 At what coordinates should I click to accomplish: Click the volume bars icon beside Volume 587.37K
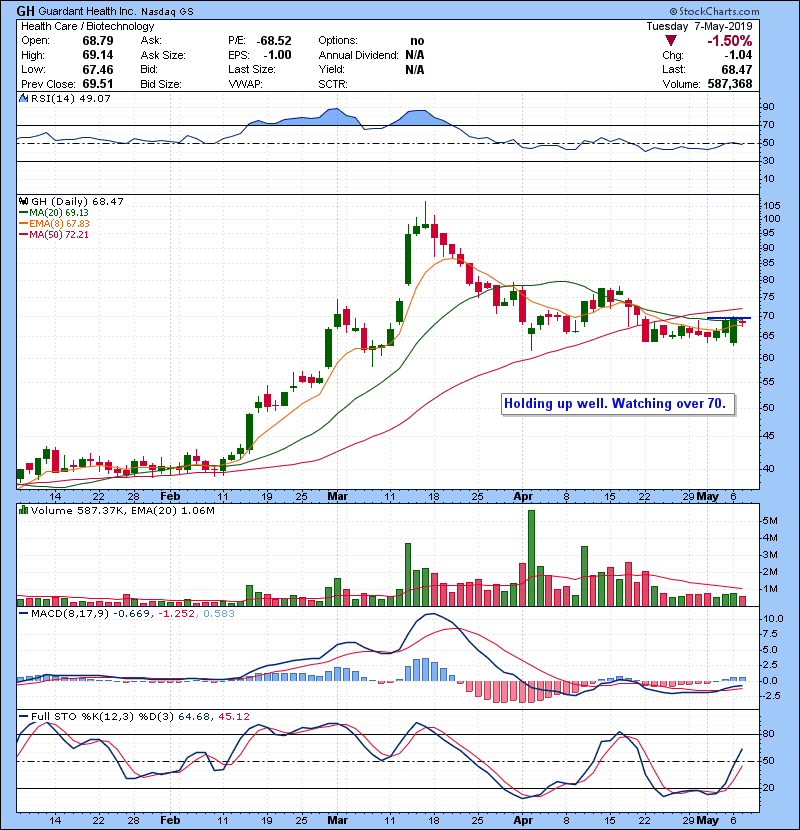click(x=23, y=510)
